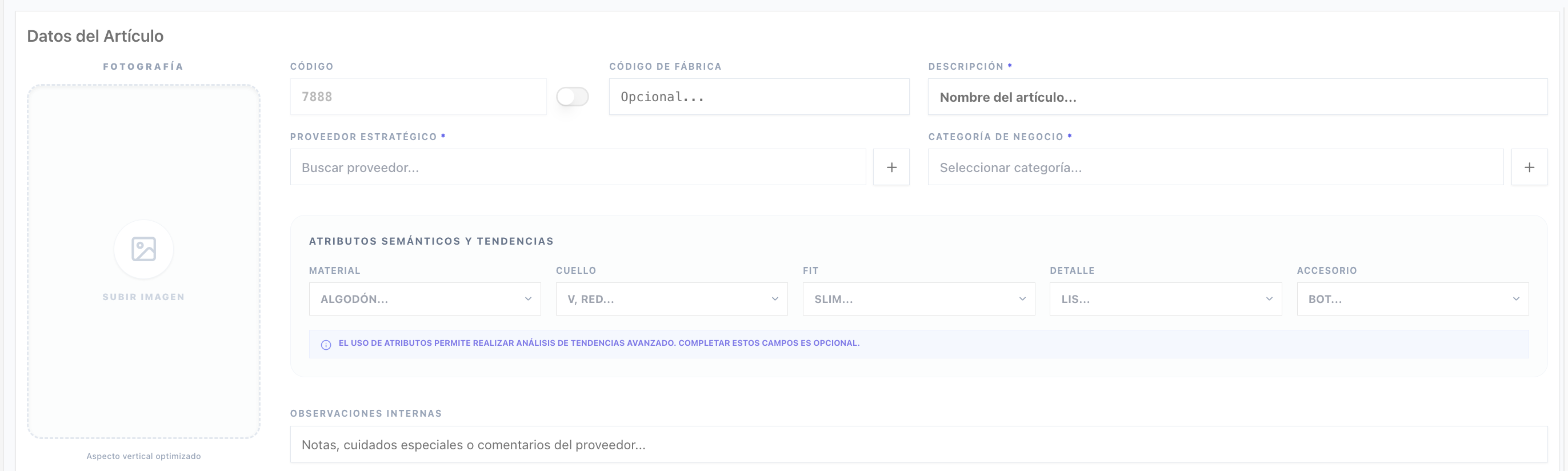1568x471 pixels.
Task: Click the FOTOGRAFÍA label
Action: click(143, 66)
